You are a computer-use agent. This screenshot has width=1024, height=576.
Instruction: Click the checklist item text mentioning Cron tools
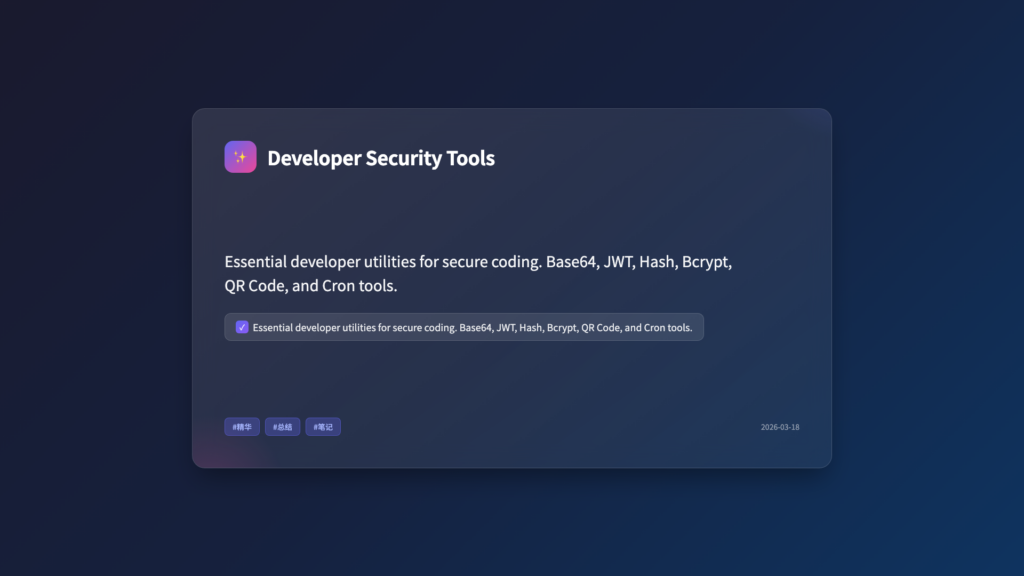click(472, 328)
